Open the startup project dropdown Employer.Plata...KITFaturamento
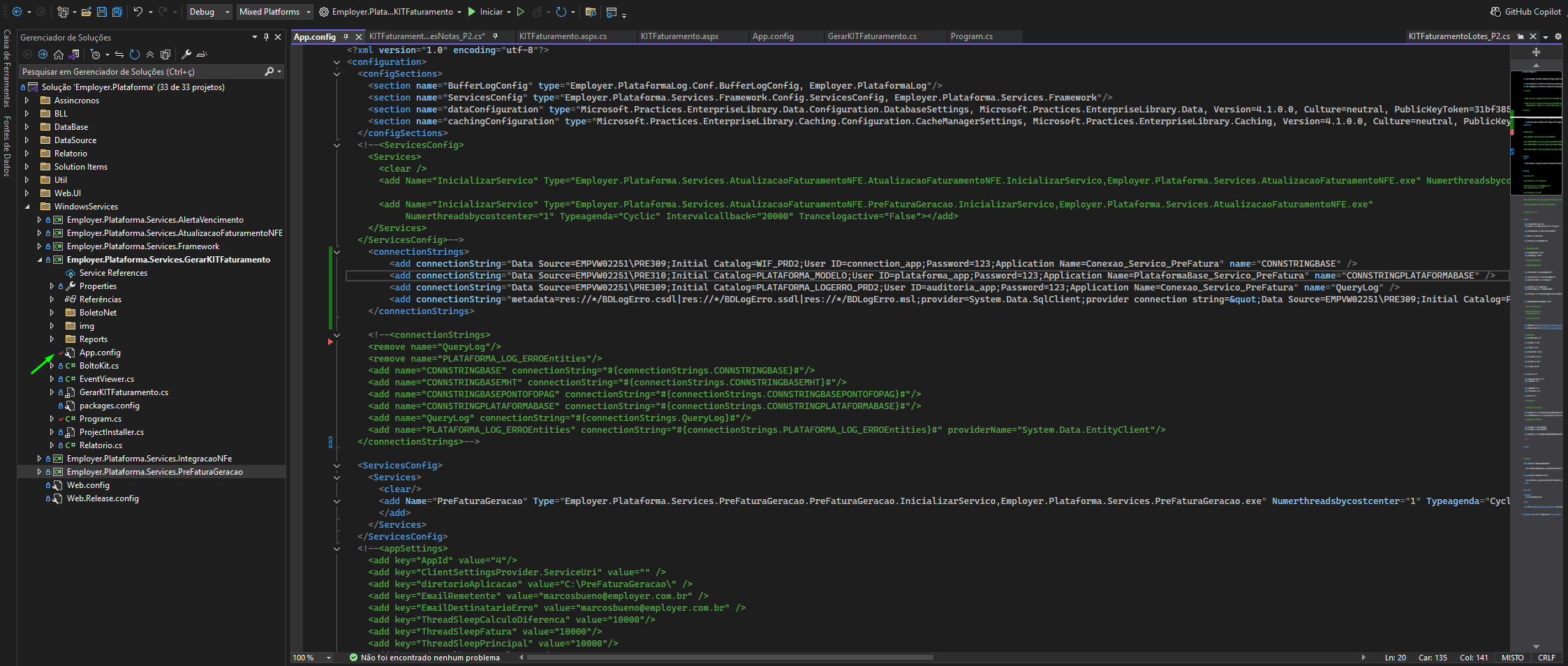The image size is (1568, 666). pos(390,12)
